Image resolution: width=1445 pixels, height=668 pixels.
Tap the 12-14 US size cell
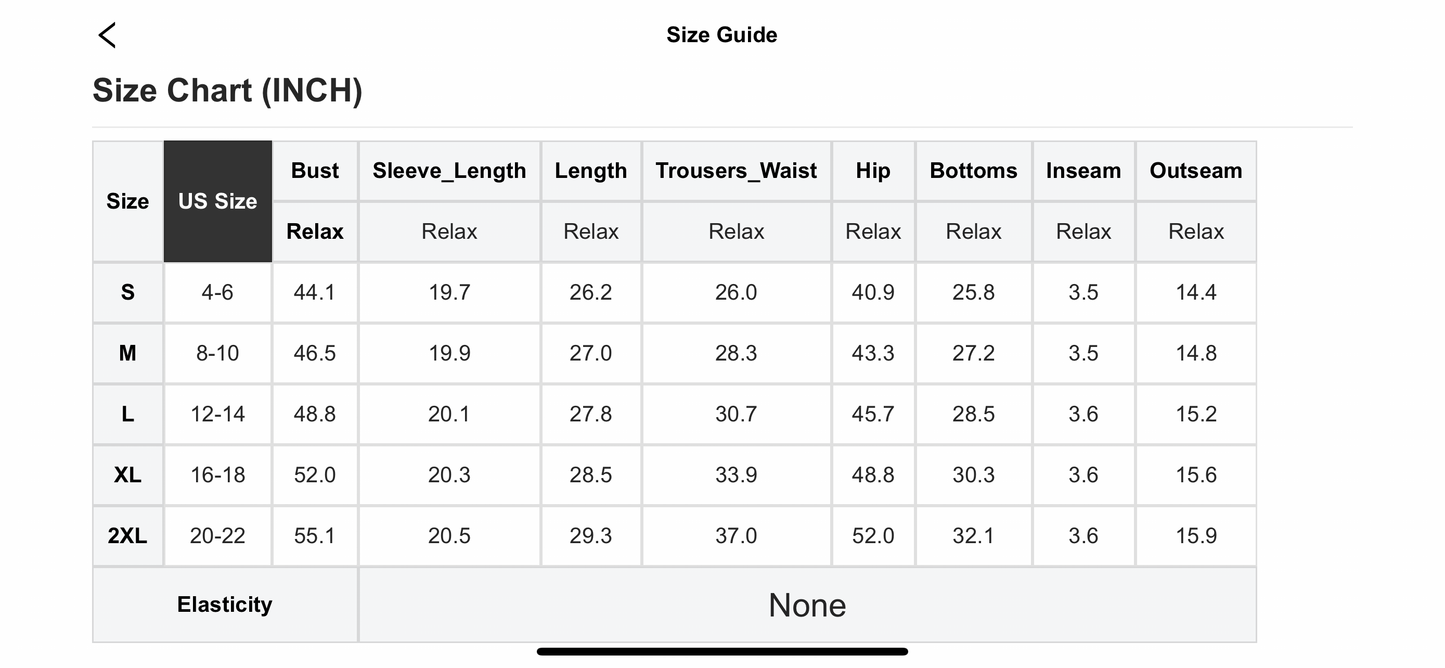click(218, 414)
